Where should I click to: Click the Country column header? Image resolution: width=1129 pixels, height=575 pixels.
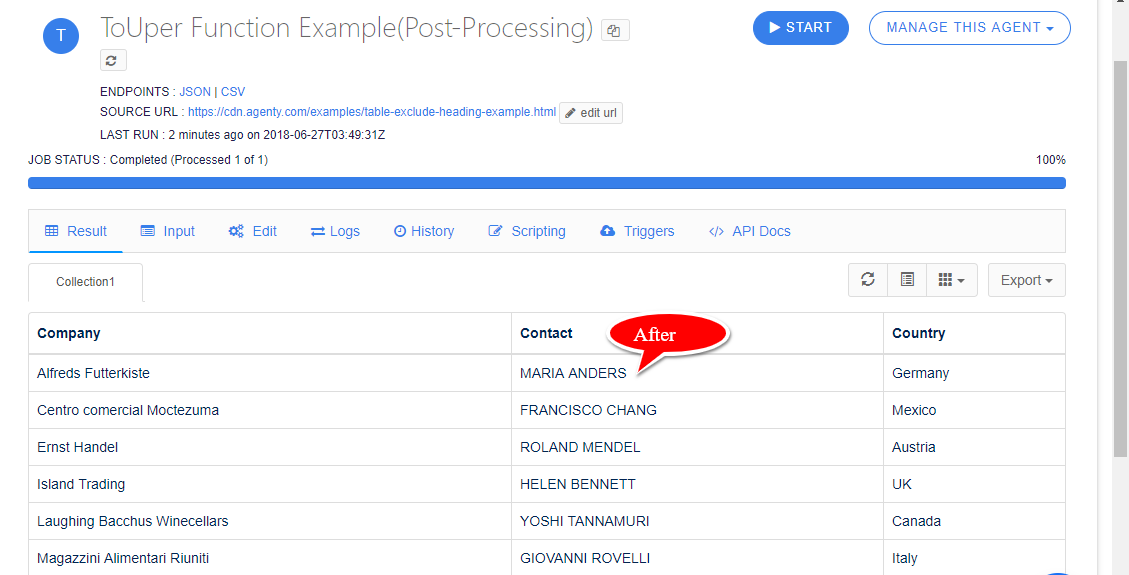tap(974, 333)
